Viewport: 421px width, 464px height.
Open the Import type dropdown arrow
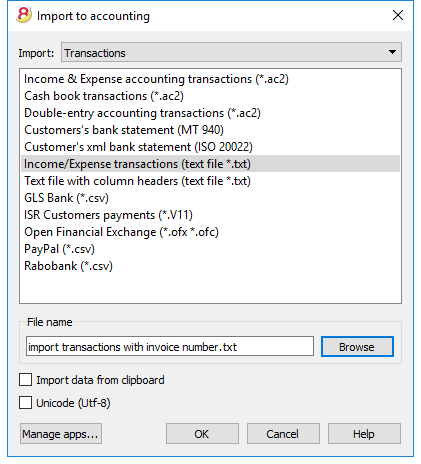392,52
